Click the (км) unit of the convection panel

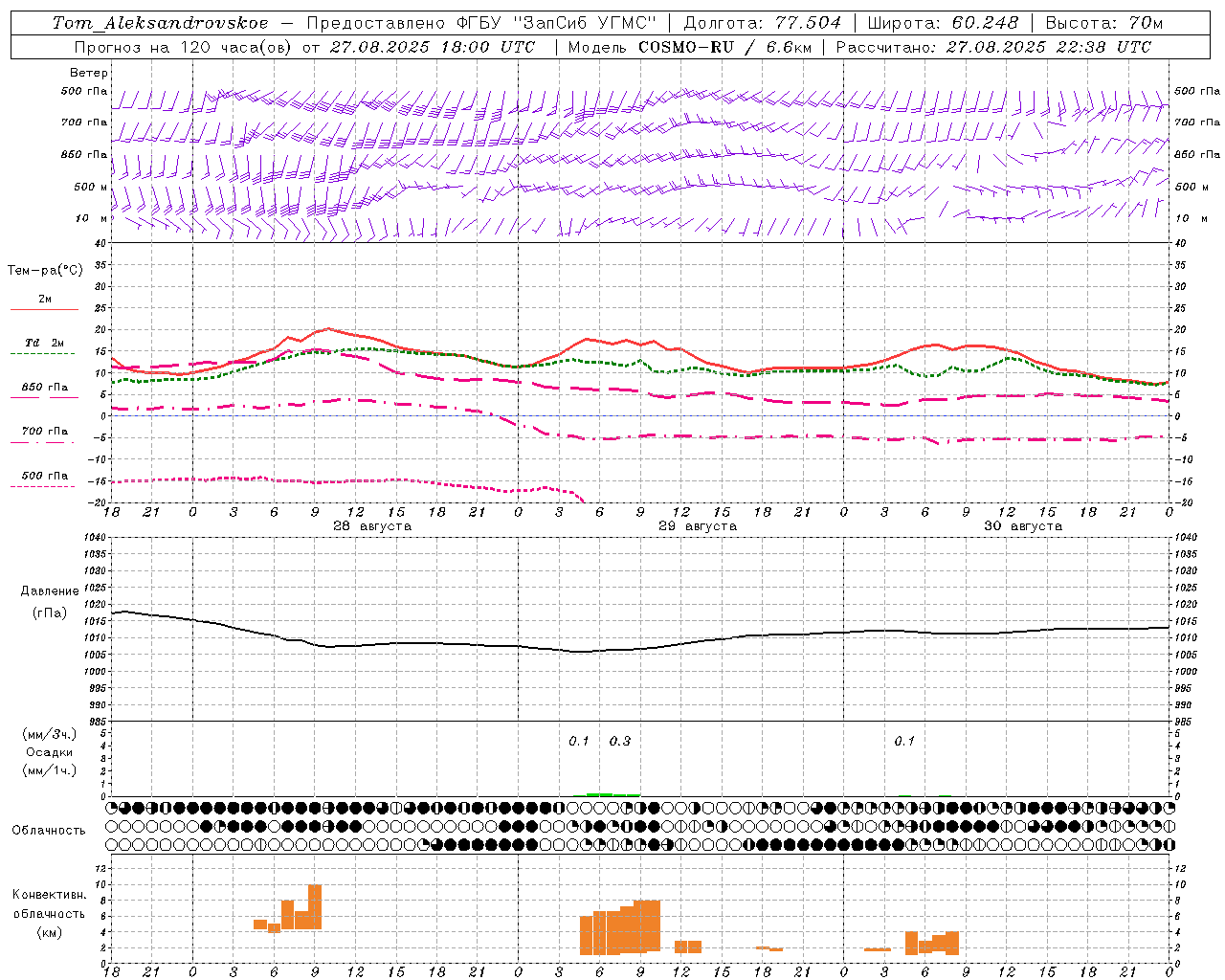tap(50, 932)
